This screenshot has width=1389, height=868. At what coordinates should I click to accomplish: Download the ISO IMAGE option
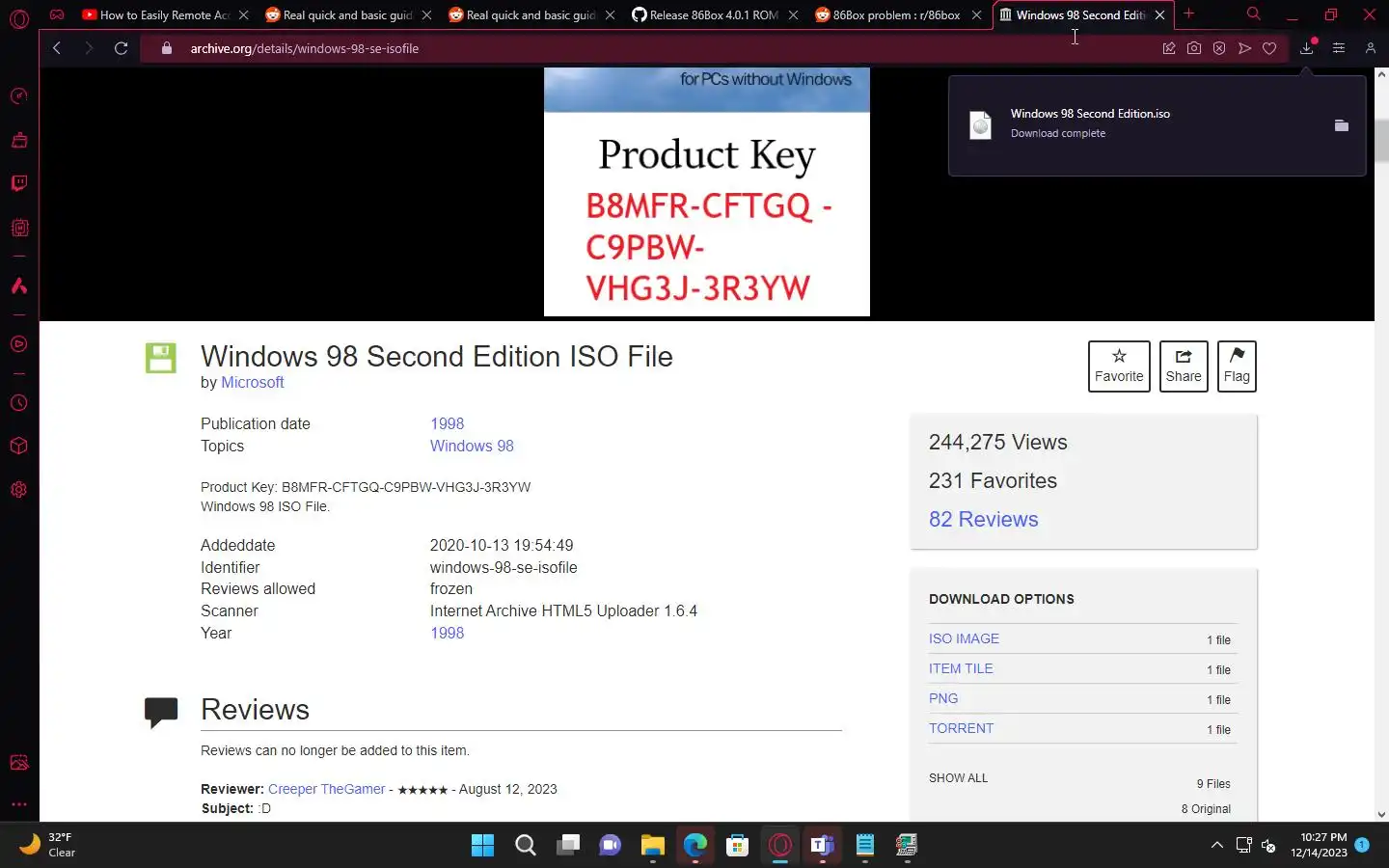coord(964,638)
